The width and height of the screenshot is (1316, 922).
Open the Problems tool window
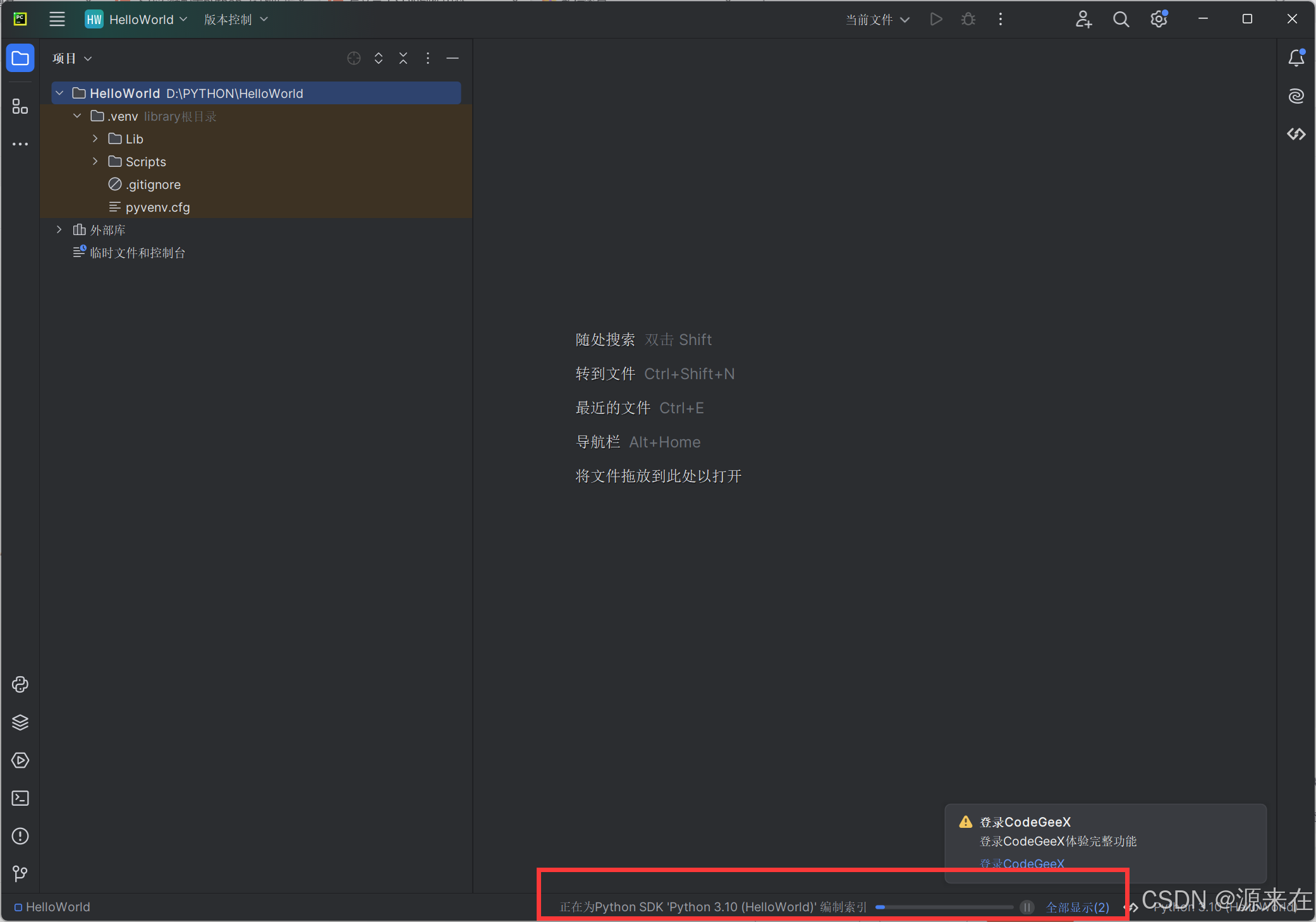tap(20, 836)
